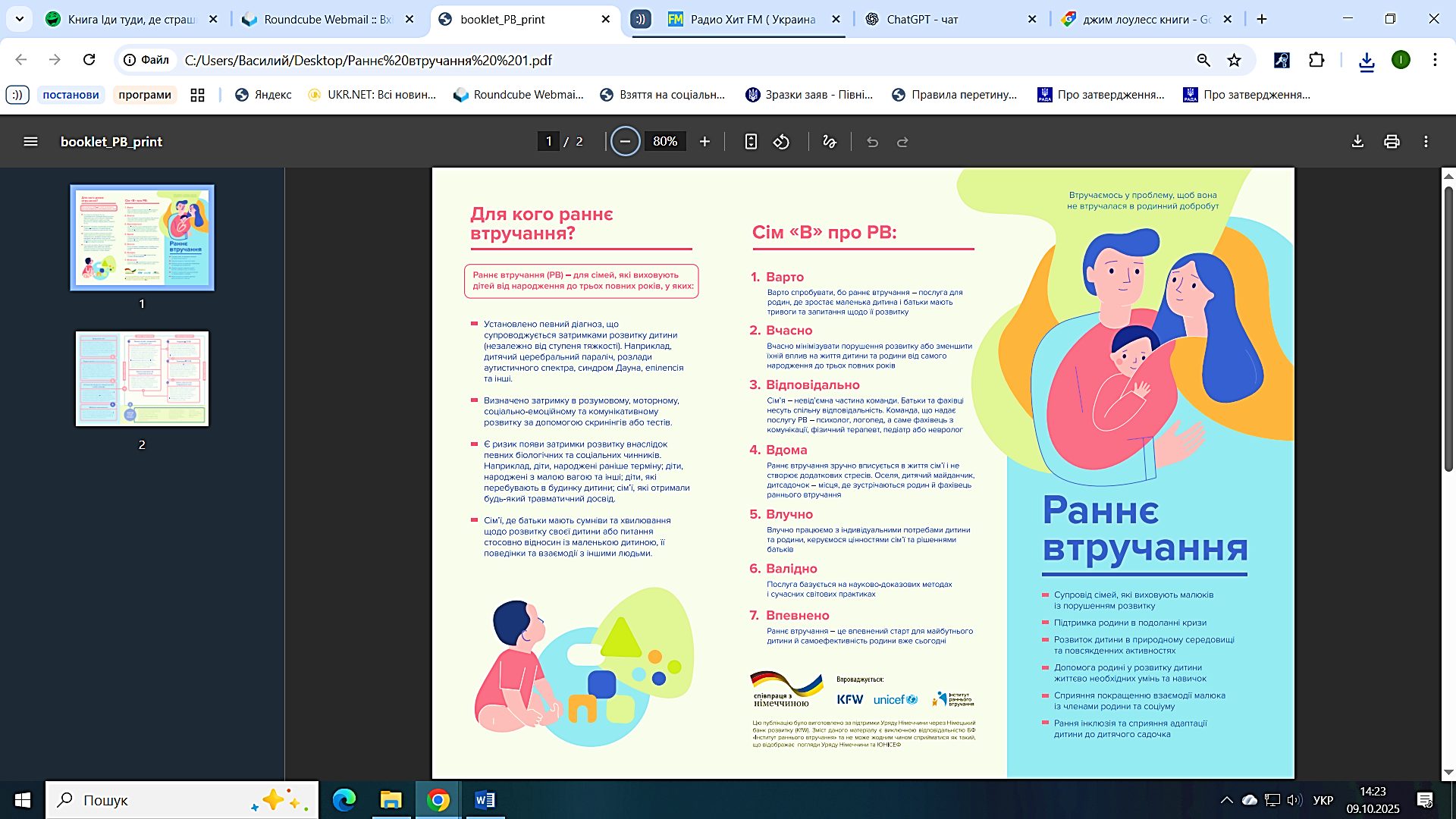Image resolution: width=1456 pixels, height=819 pixels.
Task: Show hidden system tray icons chevron
Action: tap(1226, 800)
